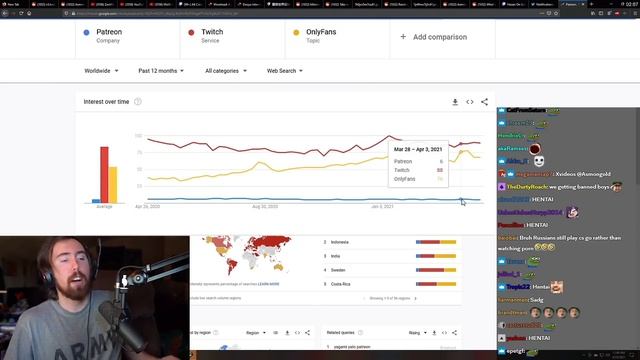Viewport: 640px width, 360px height.
Task: Share the interest by region panel
Action: coord(307,333)
